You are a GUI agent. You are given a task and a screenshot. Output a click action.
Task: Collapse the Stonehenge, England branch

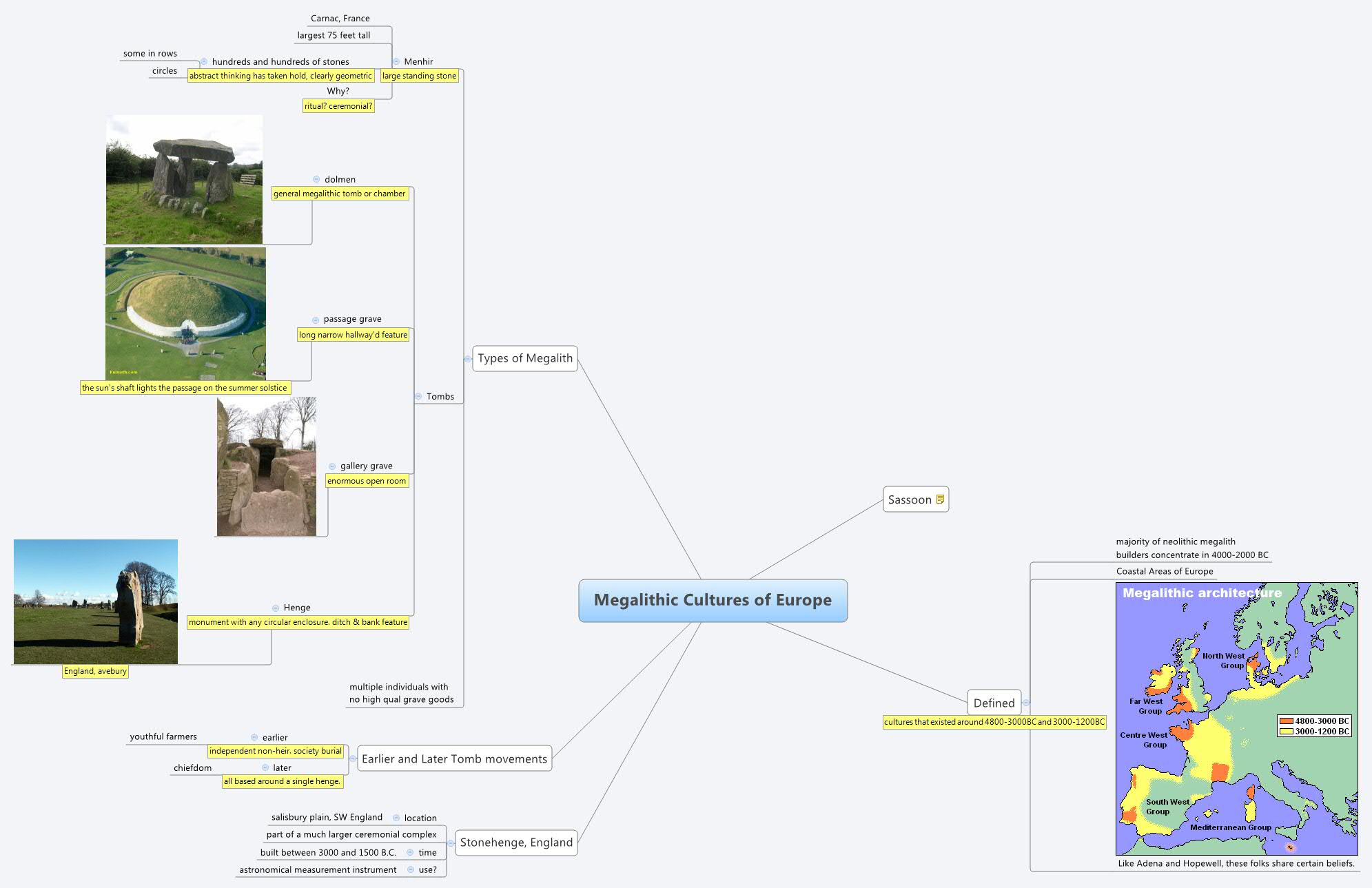pos(451,843)
